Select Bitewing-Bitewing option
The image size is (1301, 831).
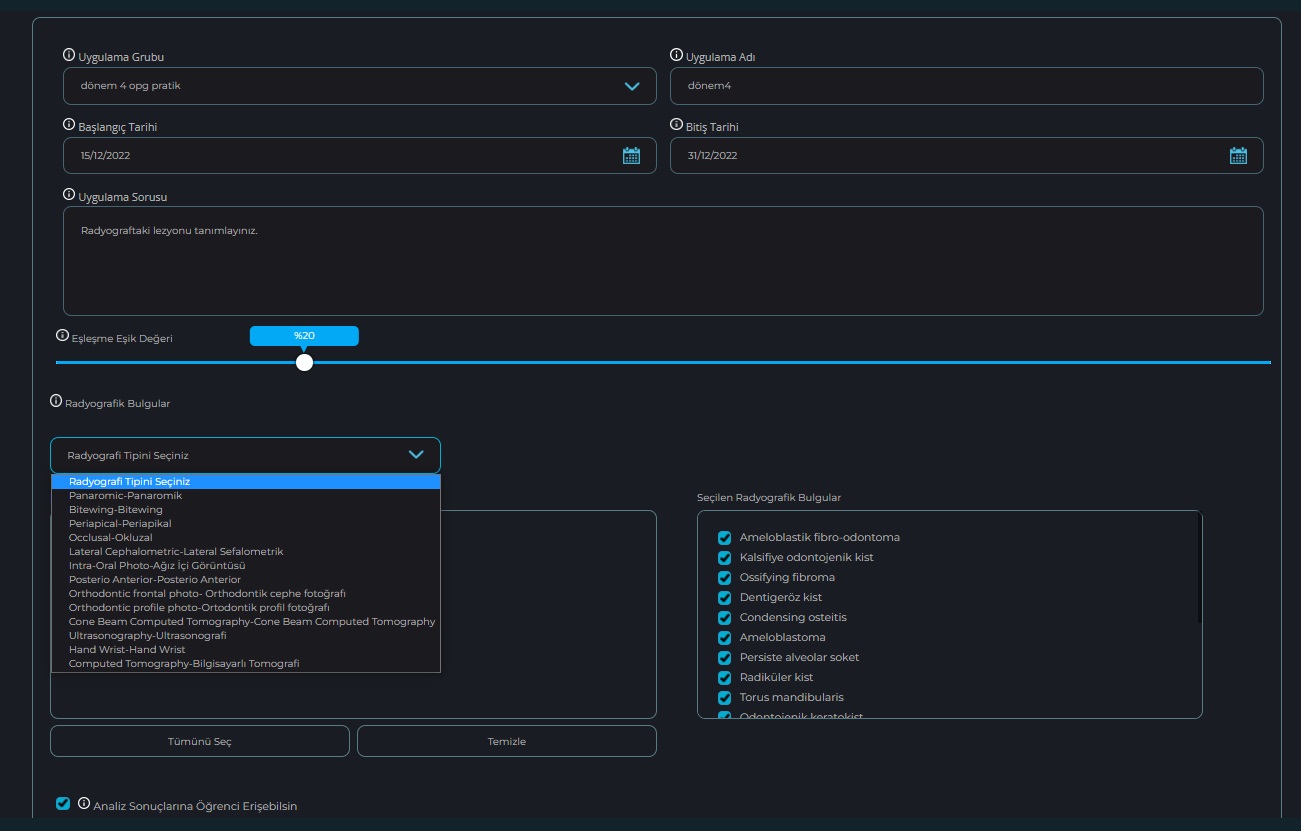pos(246,509)
